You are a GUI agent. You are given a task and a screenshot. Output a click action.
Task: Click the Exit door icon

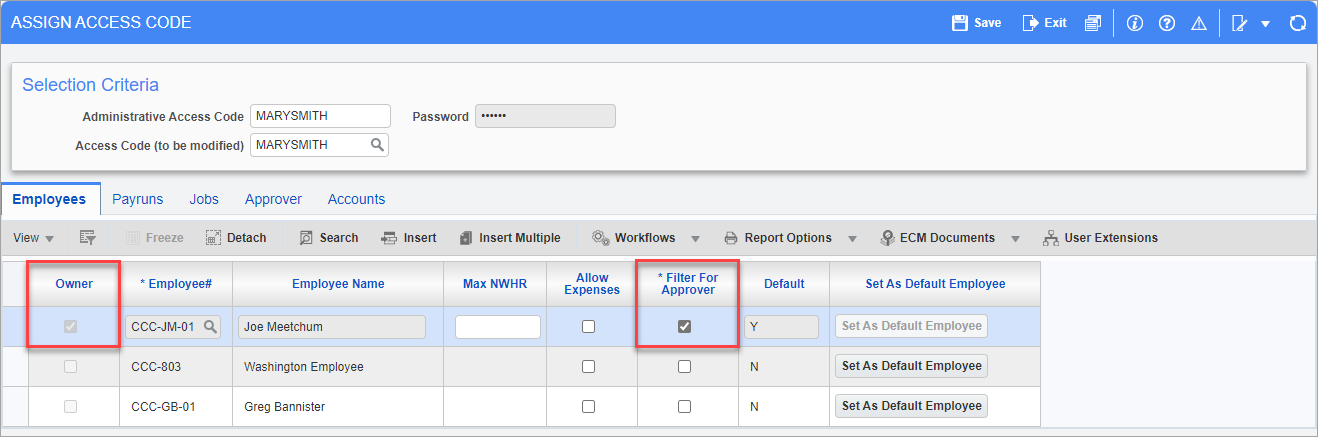pos(1030,22)
